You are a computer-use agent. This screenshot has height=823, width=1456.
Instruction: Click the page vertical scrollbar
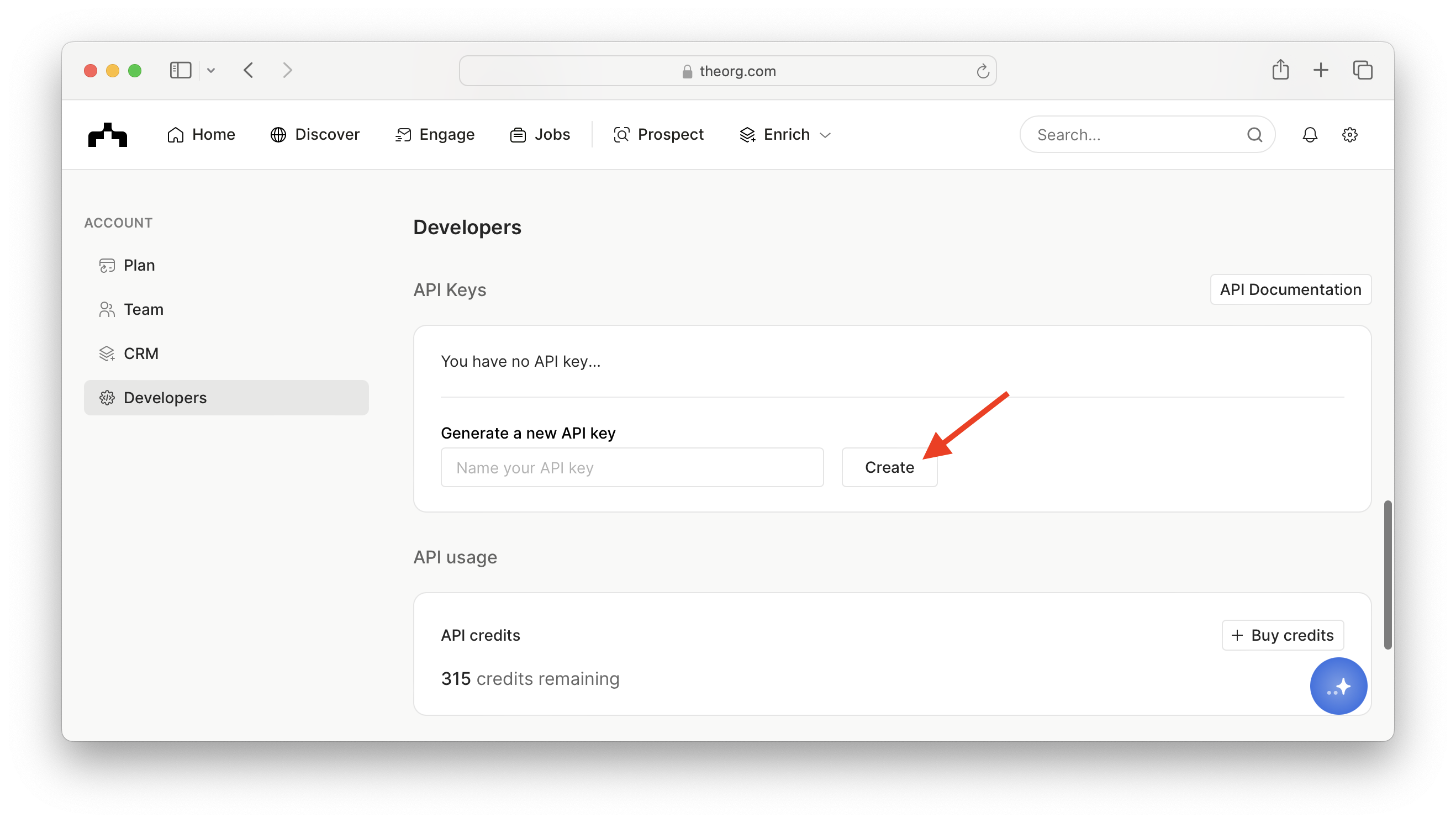click(1388, 575)
